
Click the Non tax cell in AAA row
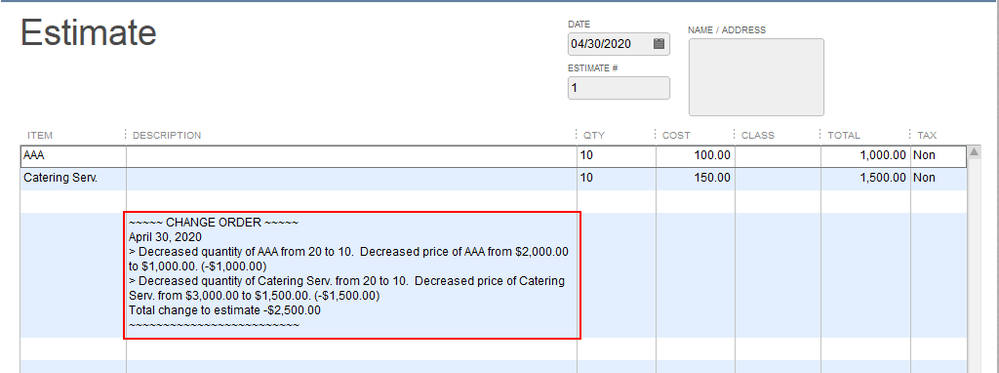(x=938, y=156)
